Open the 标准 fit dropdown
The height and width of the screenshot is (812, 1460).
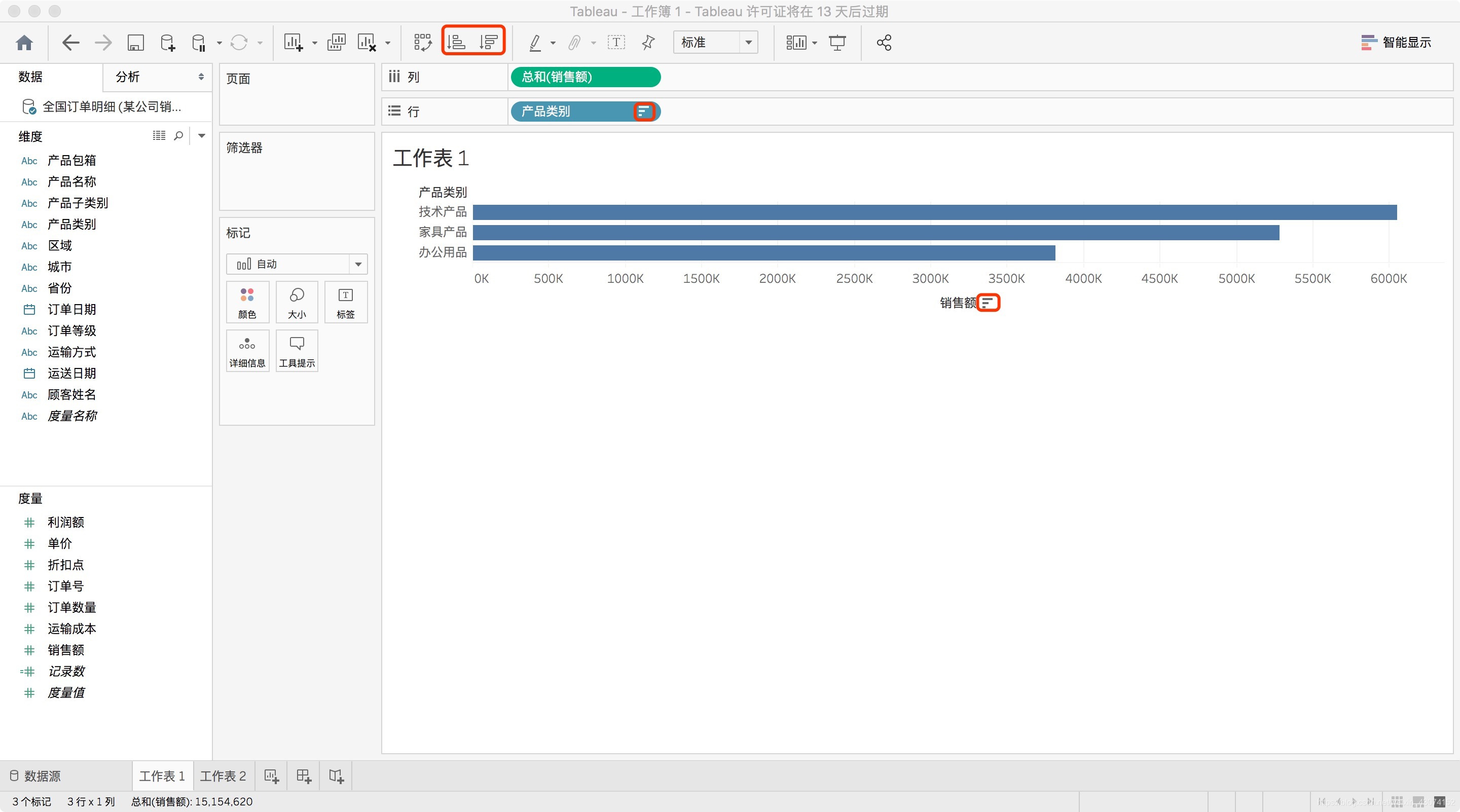click(715, 43)
